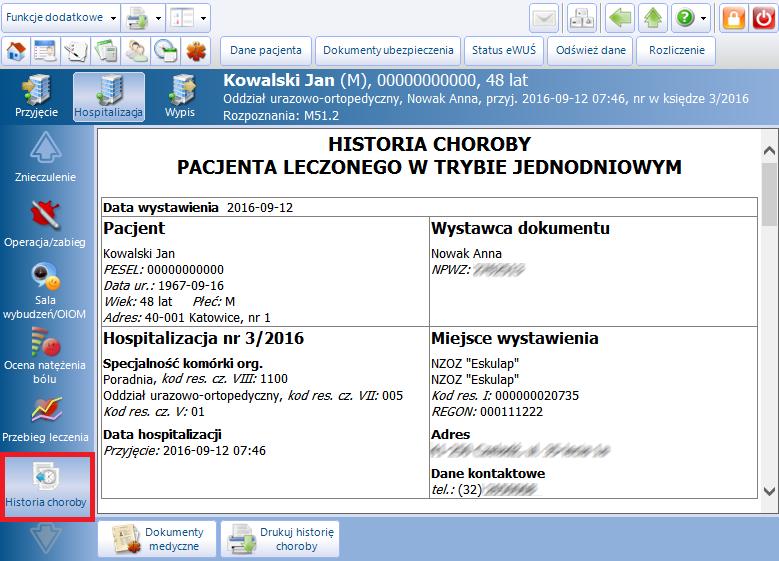This screenshot has height=561, width=779.
Task: Open Rozliczenie
Action: (x=676, y=51)
